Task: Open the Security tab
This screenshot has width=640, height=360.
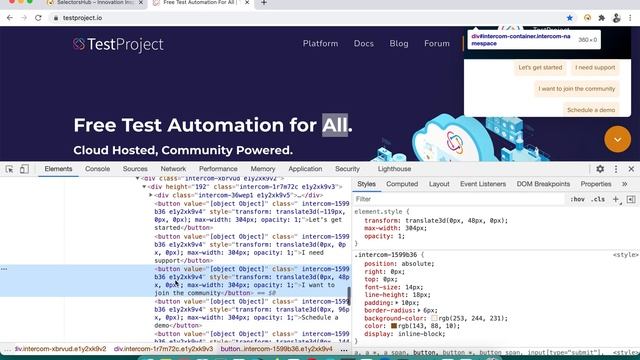Action: (347, 169)
